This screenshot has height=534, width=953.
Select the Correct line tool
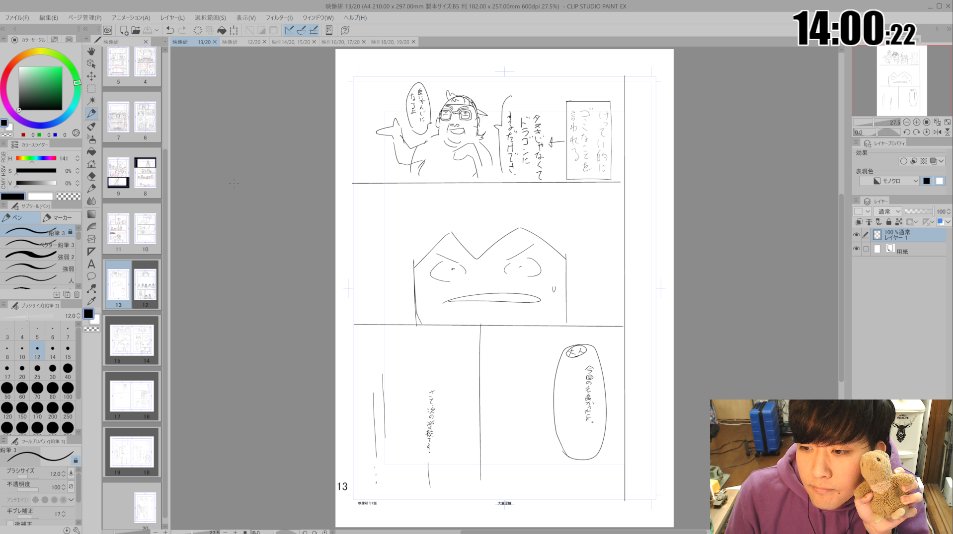click(x=91, y=289)
